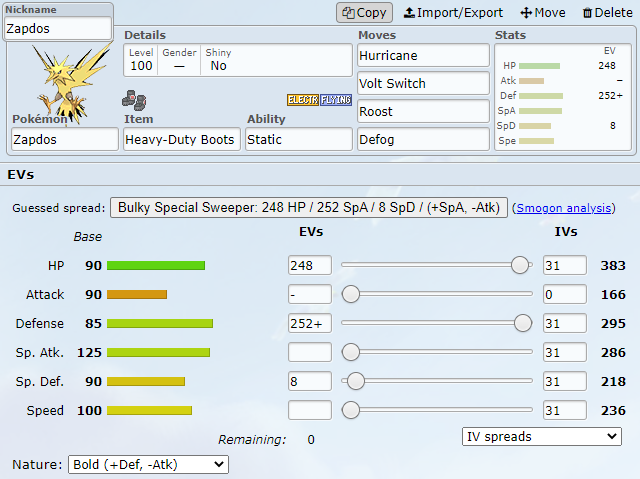Apply the guessed Bulky Special Sweeper spread
This screenshot has width=640, height=479.
pyautogui.click(x=309, y=208)
